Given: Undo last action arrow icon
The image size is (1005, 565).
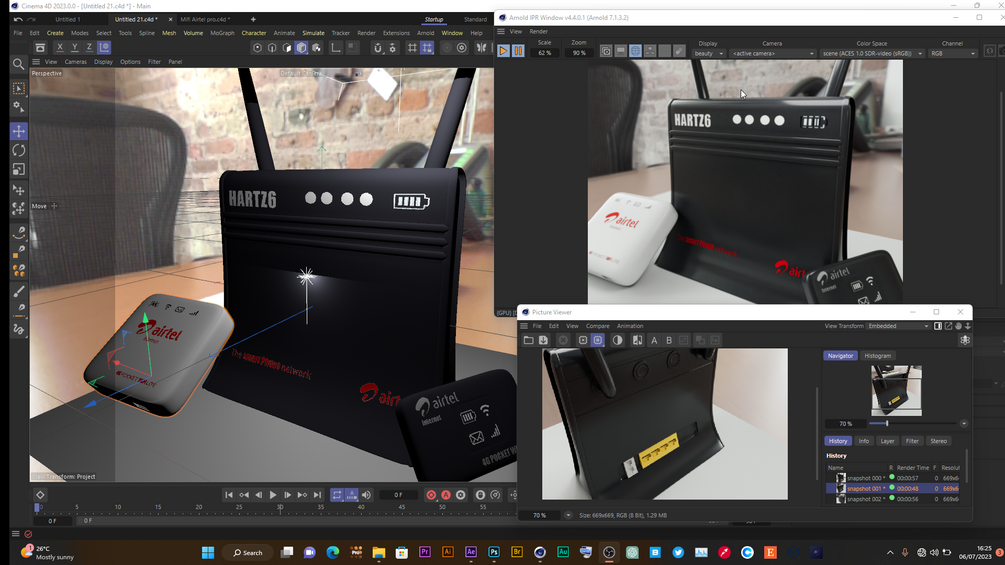Looking at the screenshot, I should (x=18, y=19).
